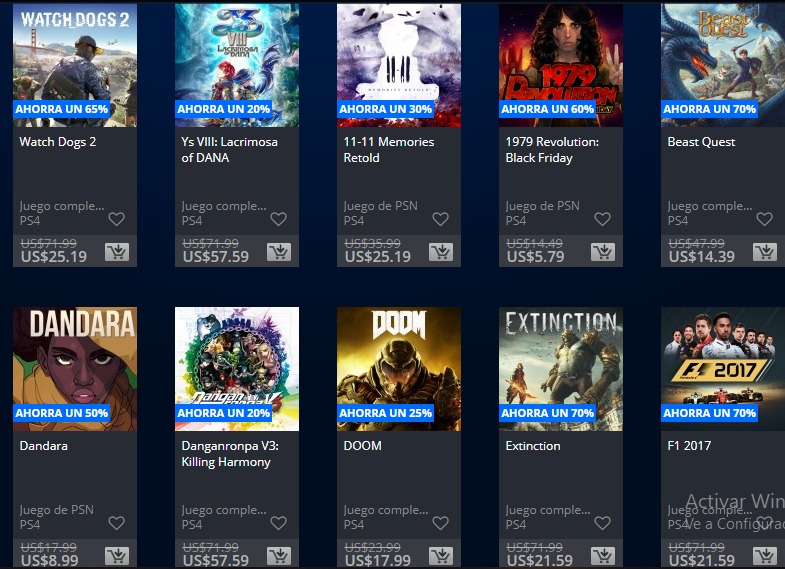Toggle wishlist heart for Beast Quest
785x569 pixels.
point(764,219)
